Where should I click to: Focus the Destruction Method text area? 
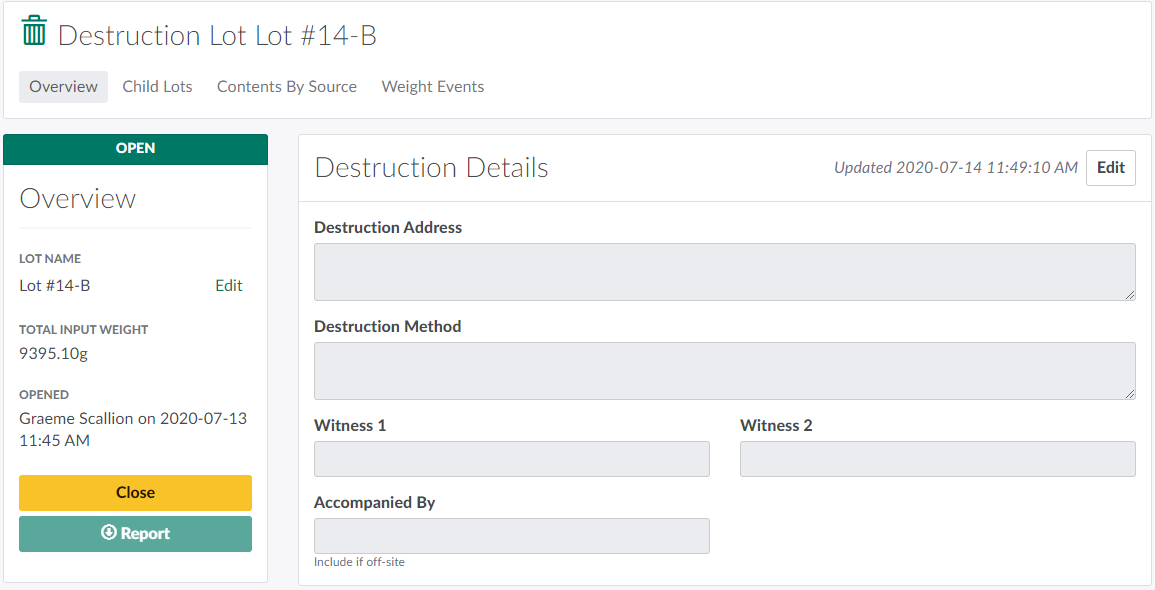pos(724,371)
